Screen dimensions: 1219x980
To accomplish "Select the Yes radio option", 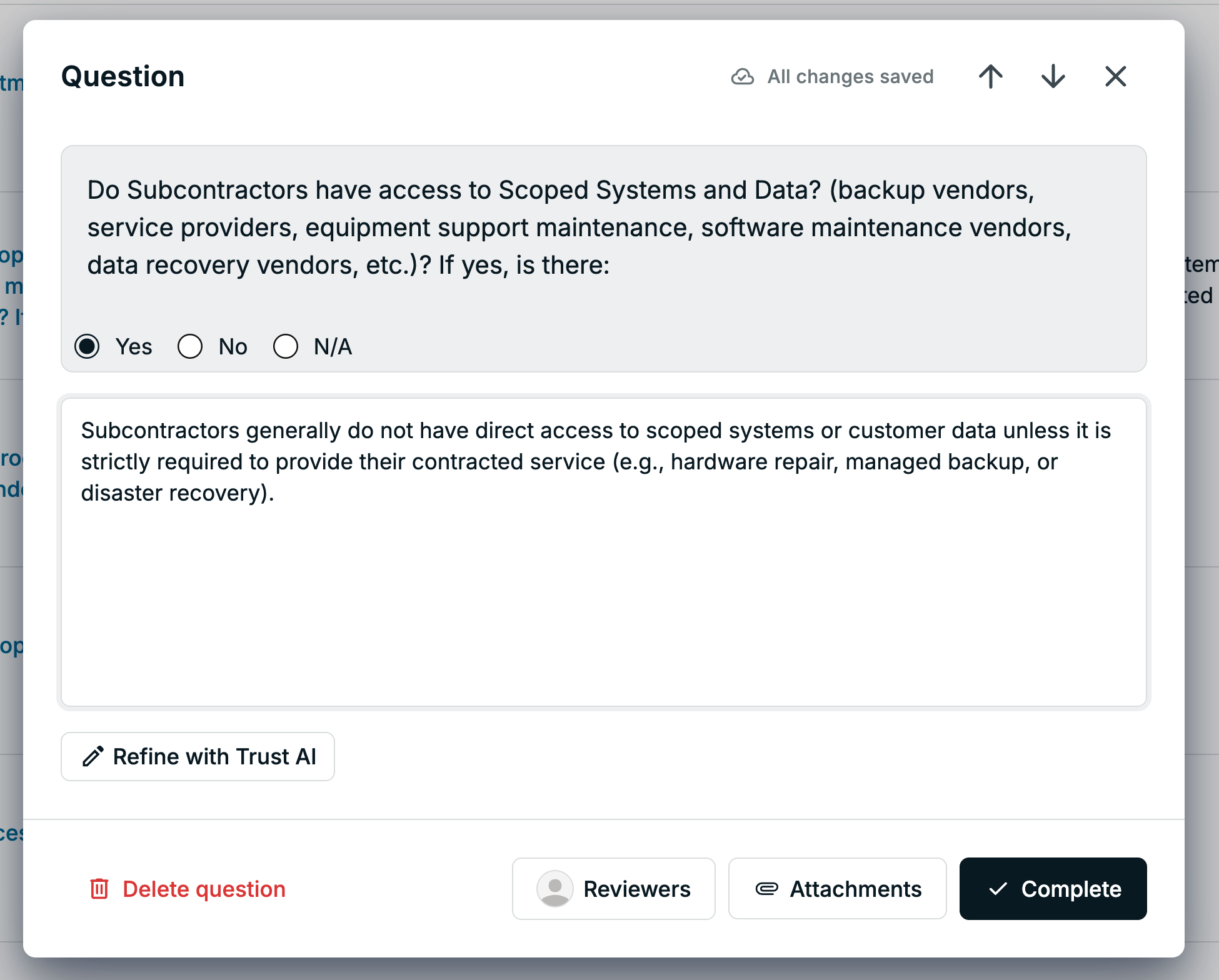I will (x=87, y=346).
